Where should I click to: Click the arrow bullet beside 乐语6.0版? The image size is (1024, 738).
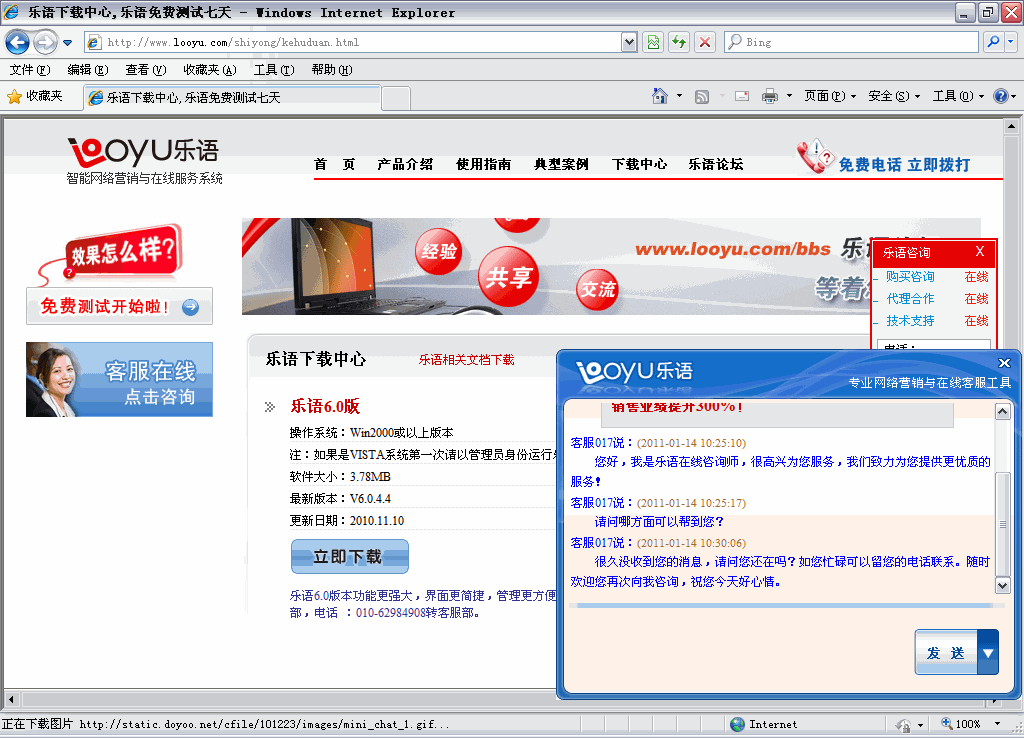269,407
